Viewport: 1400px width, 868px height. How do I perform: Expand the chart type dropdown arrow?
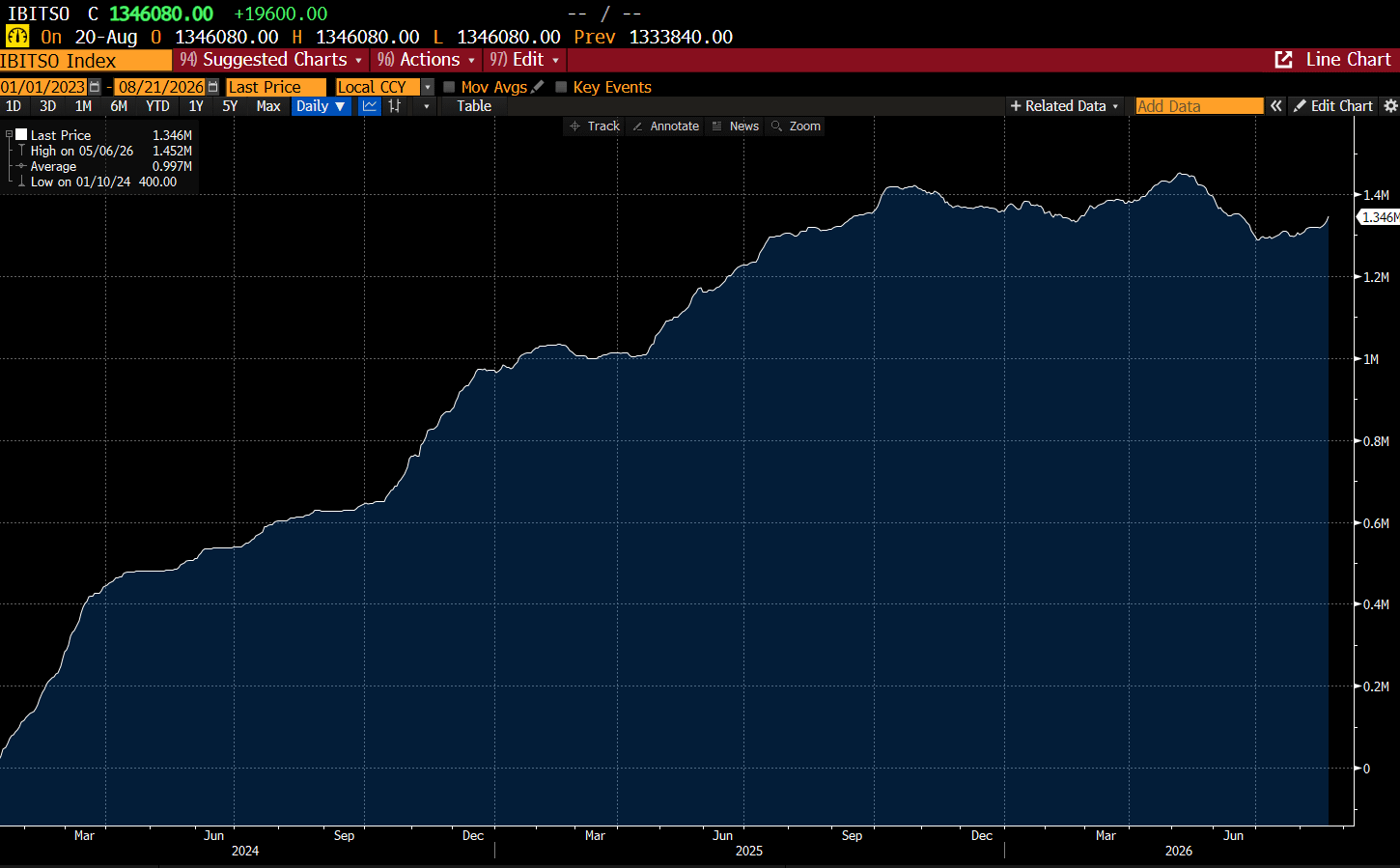(x=427, y=106)
